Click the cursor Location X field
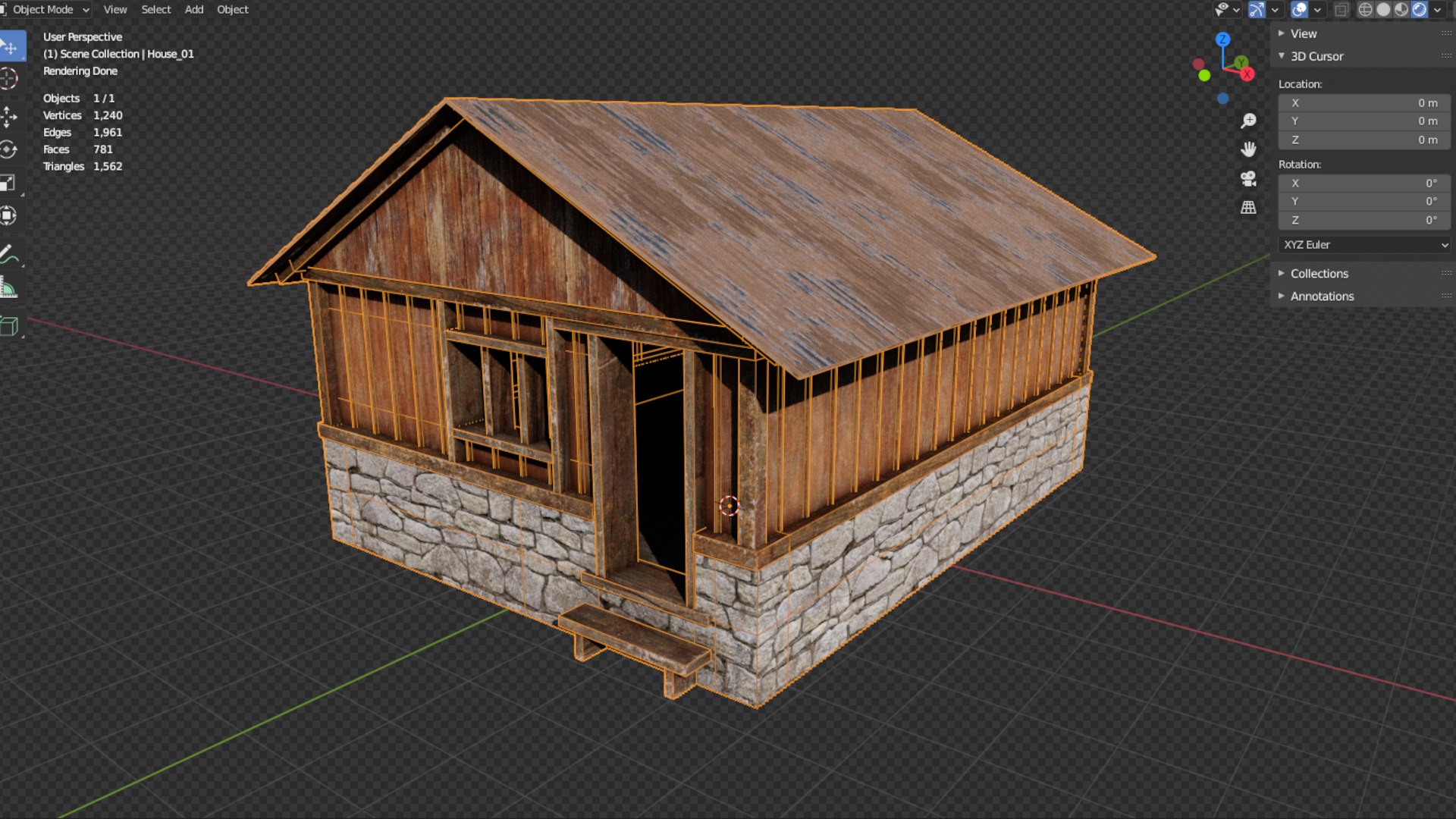The image size is (1456, 819). coord(1364,103)
